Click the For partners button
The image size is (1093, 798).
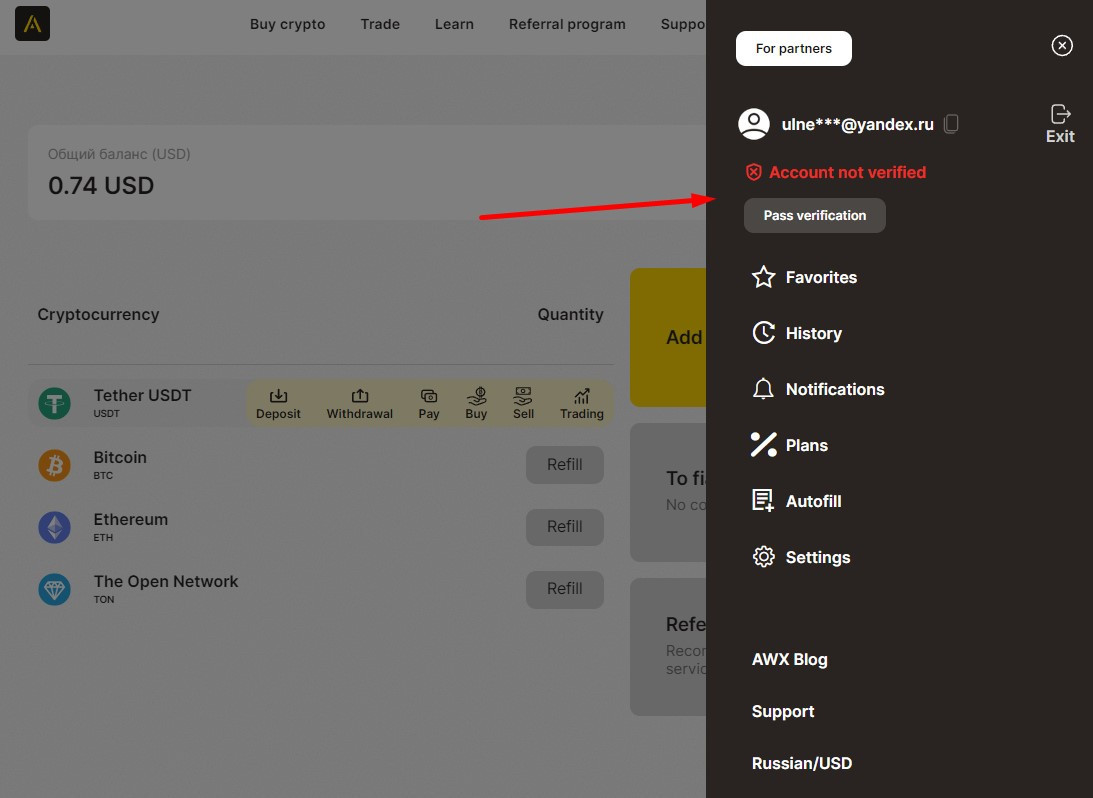pyautogui.click(x=793, y=48)
